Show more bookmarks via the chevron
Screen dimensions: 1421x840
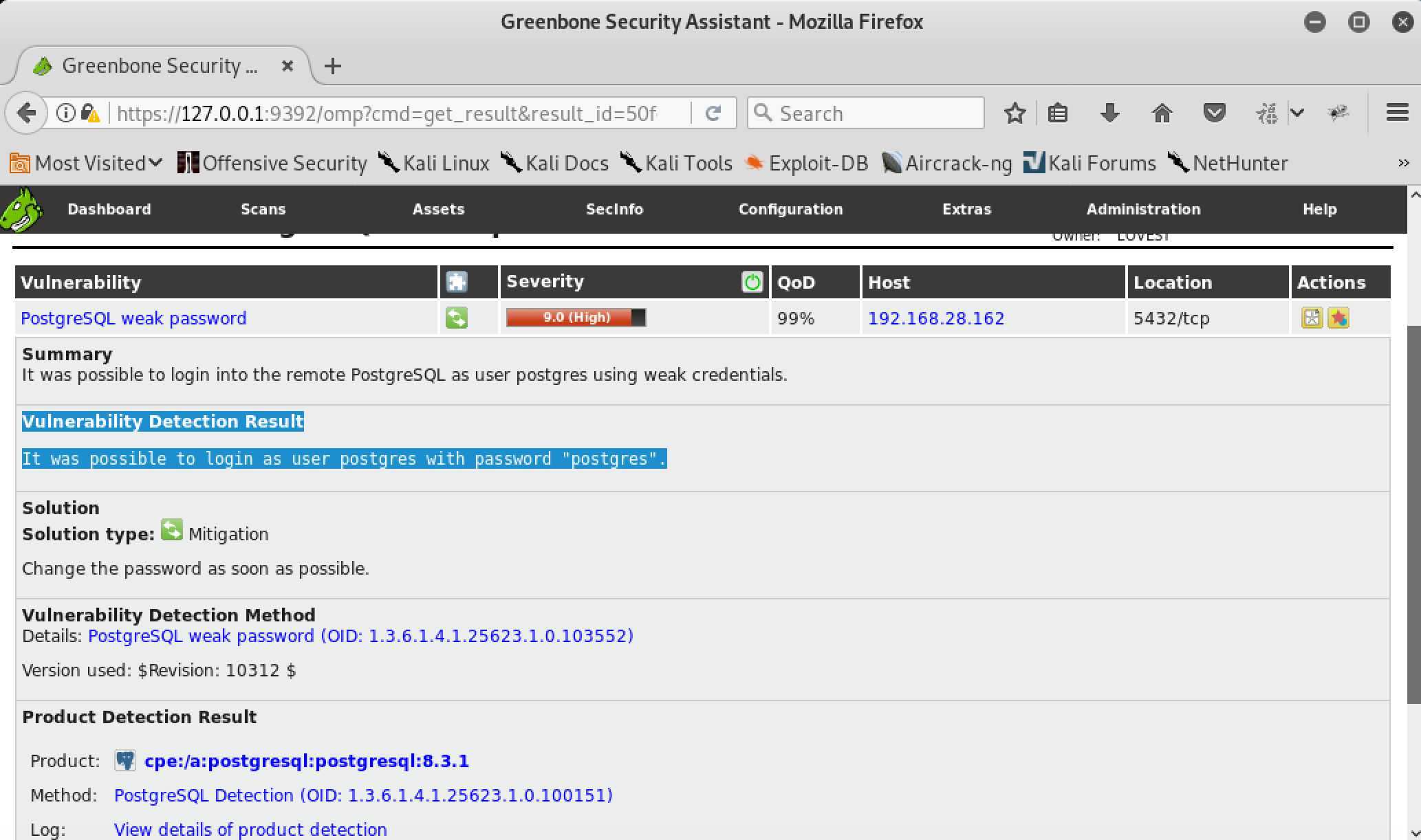pos(1403,163)
